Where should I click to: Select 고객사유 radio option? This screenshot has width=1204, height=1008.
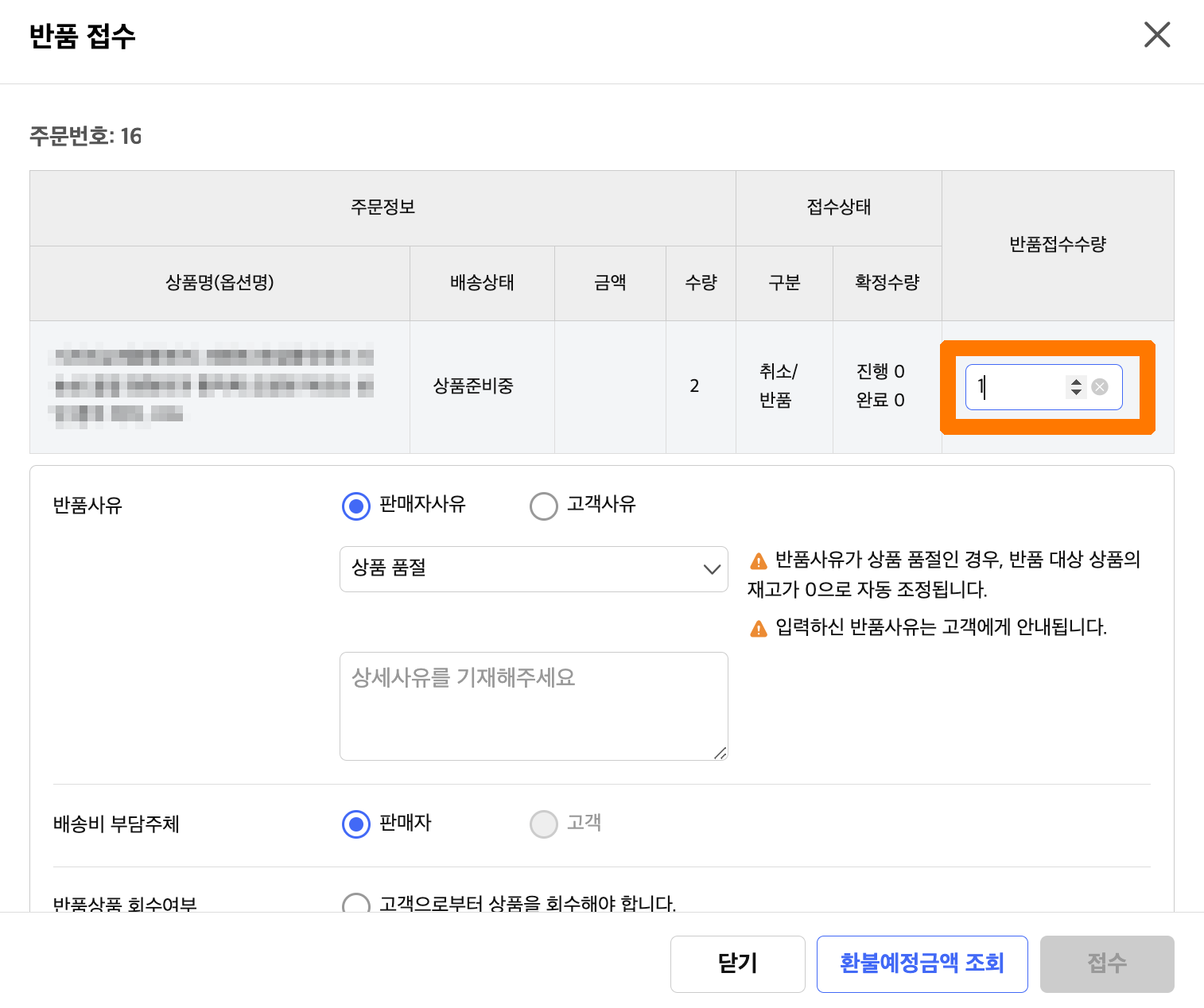click(x=544, y=506)
